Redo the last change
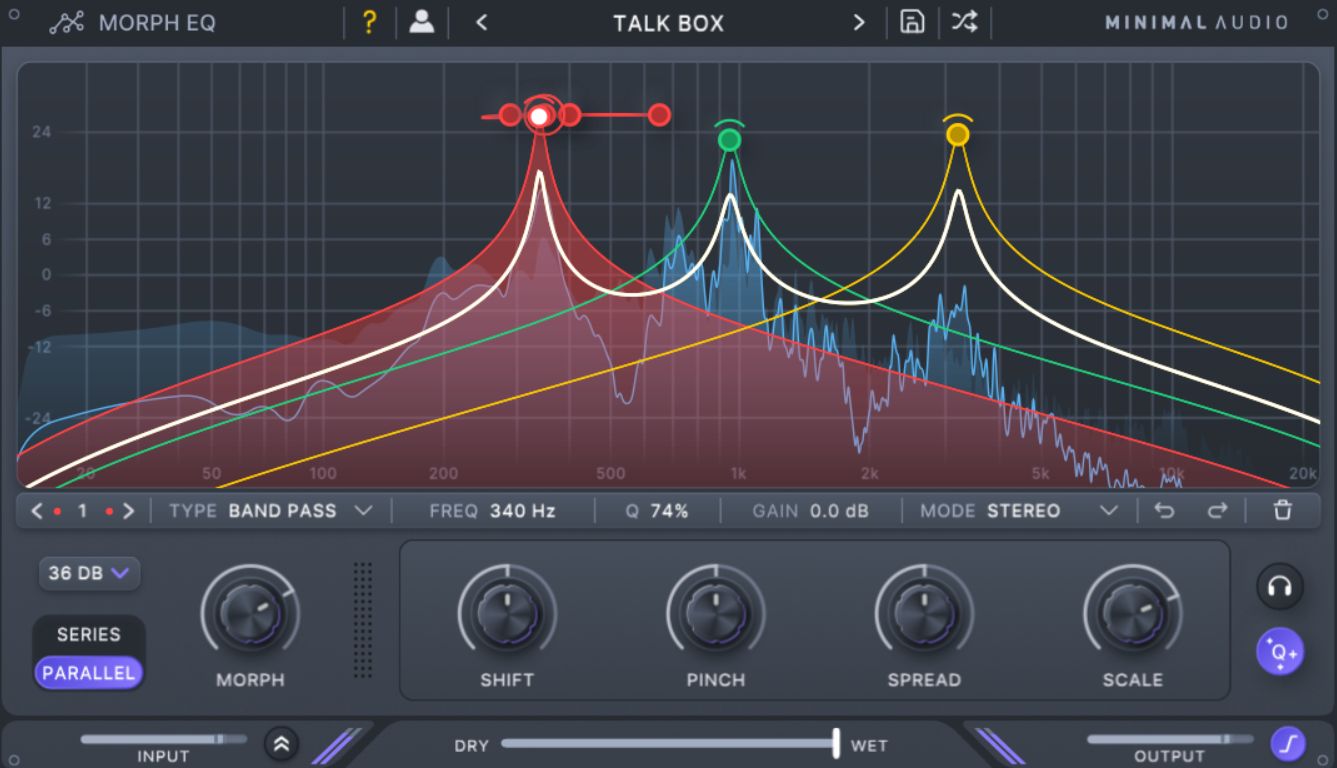Image resolution: width=1337 pixels, height=768 pixels. (x=1216, y=511)
